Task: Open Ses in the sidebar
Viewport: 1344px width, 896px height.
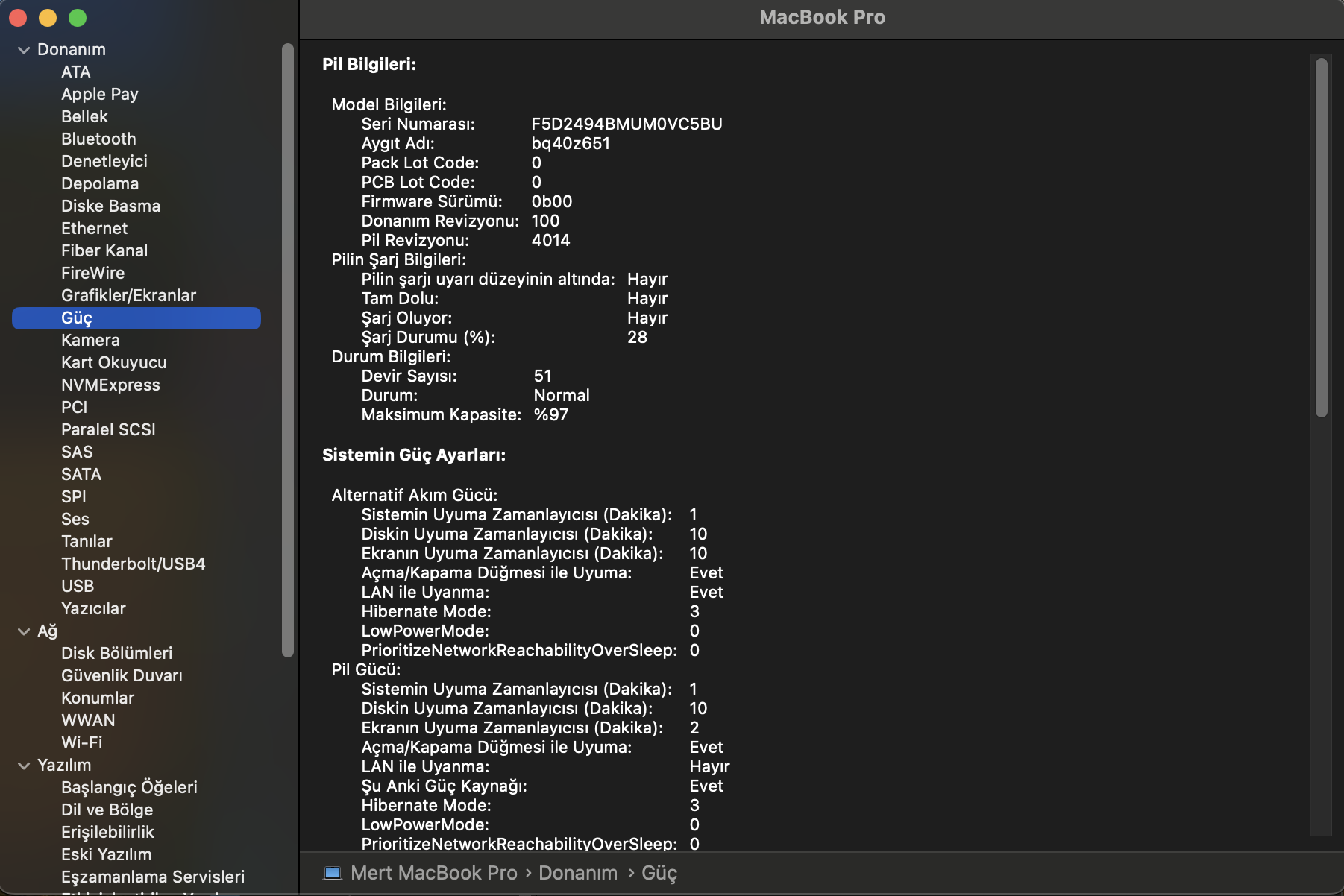Action: click(x=75, y=519)
